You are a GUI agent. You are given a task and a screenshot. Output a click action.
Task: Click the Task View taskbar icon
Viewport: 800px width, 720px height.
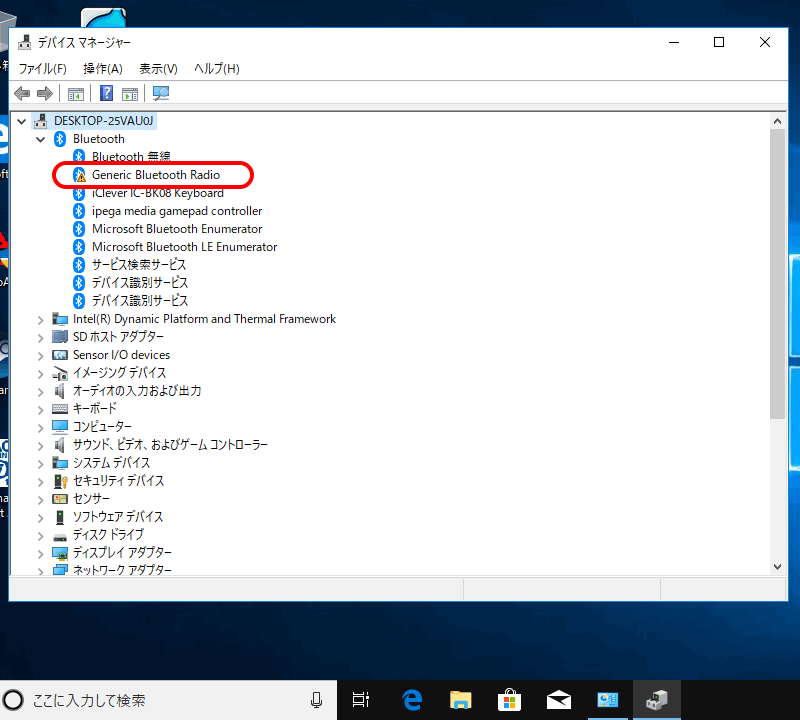click(362, 700)
